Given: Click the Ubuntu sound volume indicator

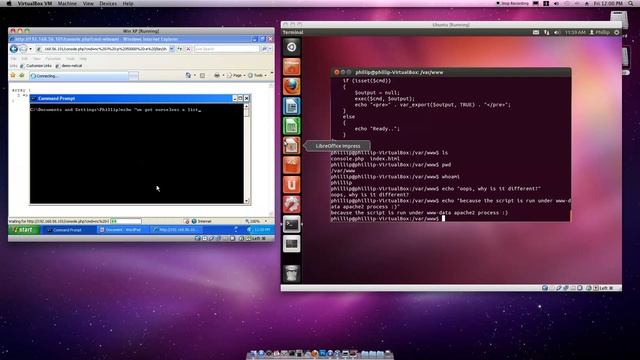Looking at the screenshot, I should (557, 32).
